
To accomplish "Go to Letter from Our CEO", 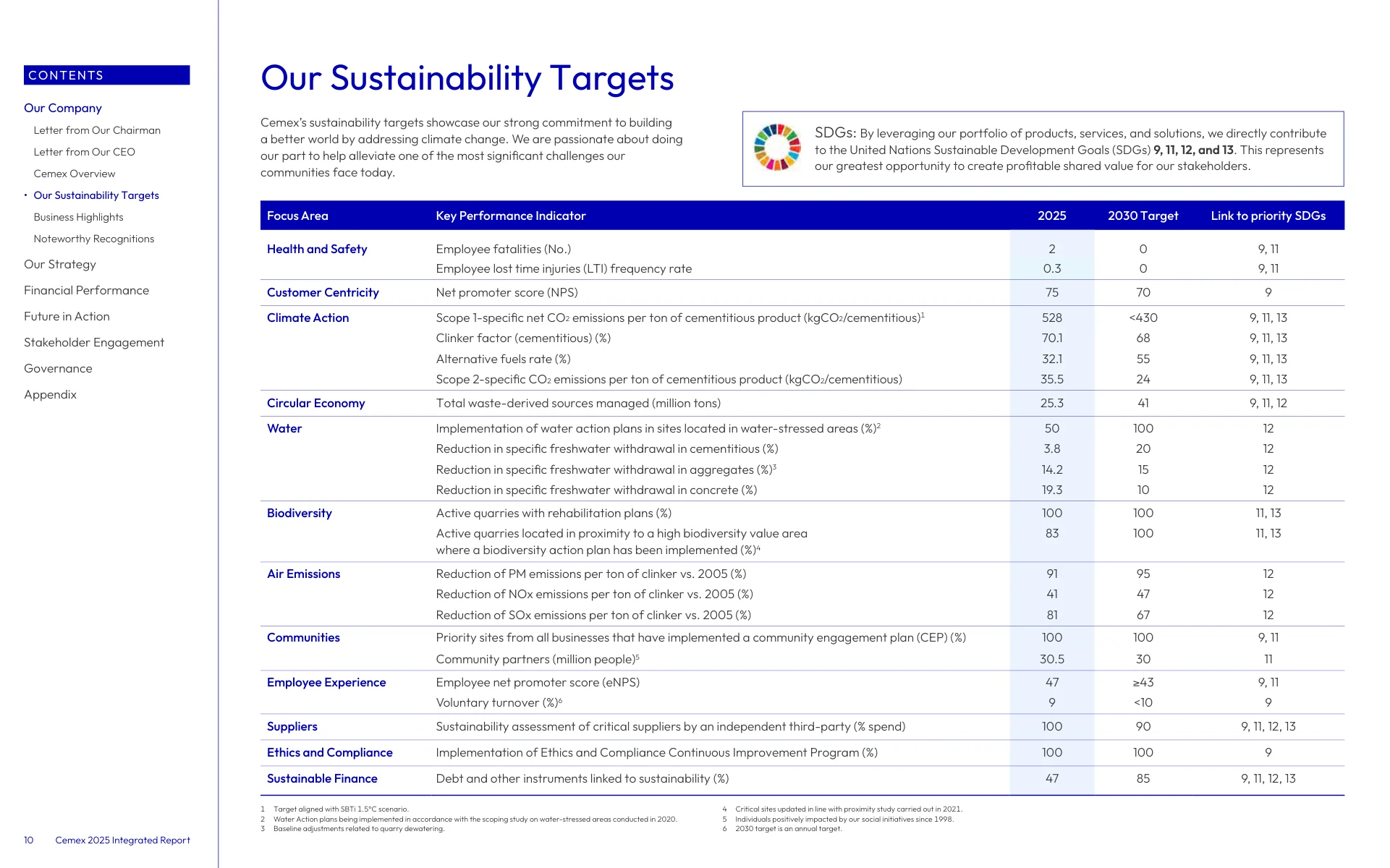I will tap(84, 152).
